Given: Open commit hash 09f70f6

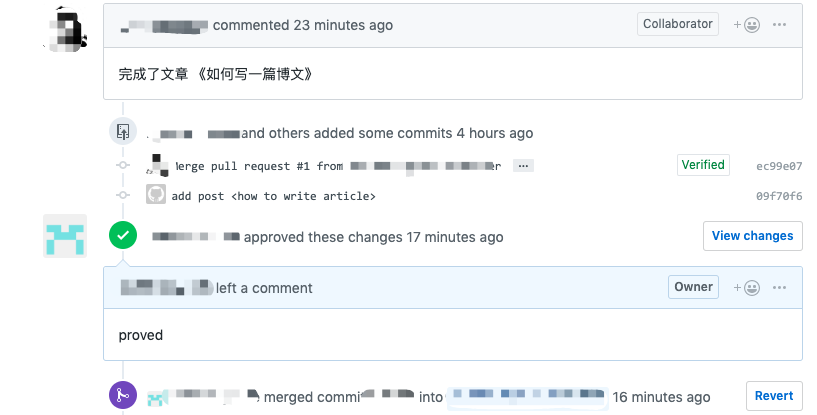Looking at the screenshot, I should click(779, 196).
